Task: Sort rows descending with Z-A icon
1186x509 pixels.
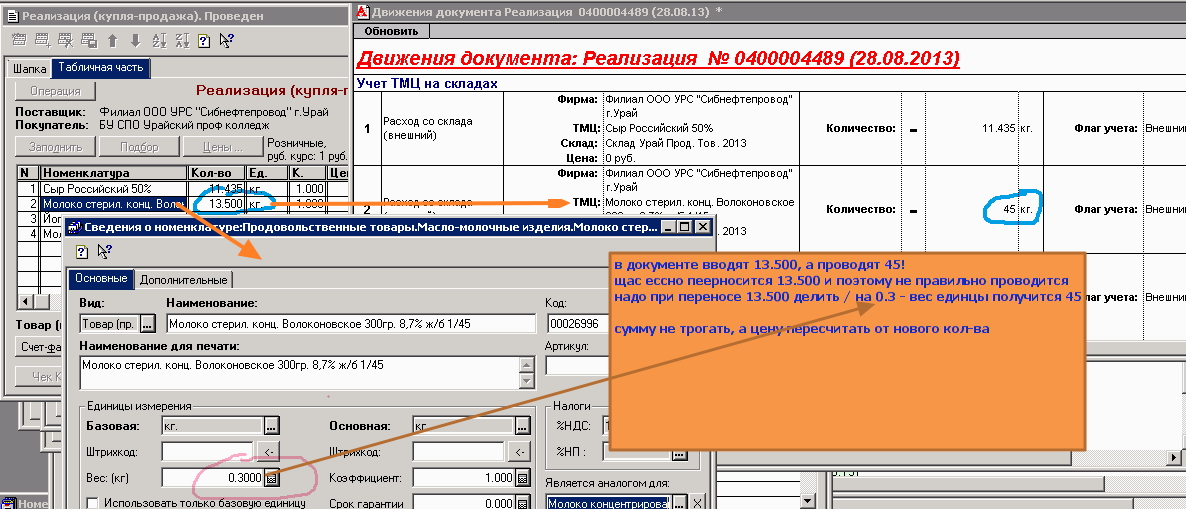Action: tap(182, 41)
